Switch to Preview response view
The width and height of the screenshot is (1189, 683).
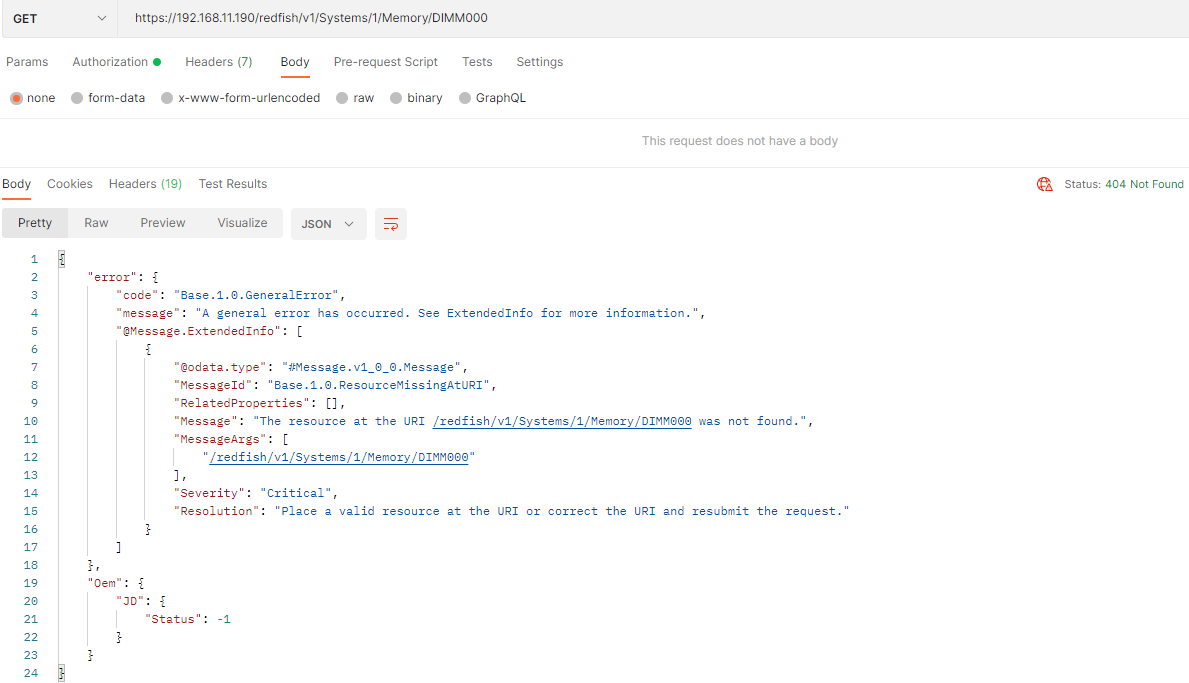coord(162,223)
